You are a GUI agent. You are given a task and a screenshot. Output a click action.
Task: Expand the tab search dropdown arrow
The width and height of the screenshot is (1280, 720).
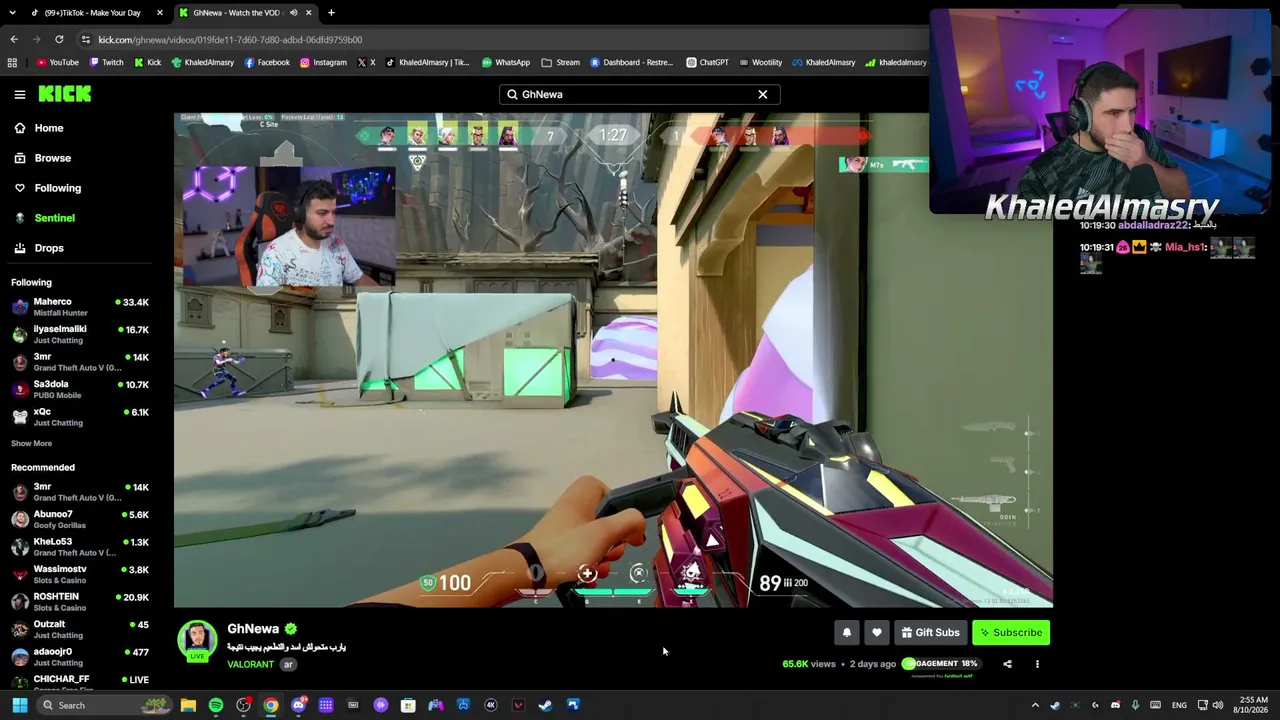[x=12, y=13]
